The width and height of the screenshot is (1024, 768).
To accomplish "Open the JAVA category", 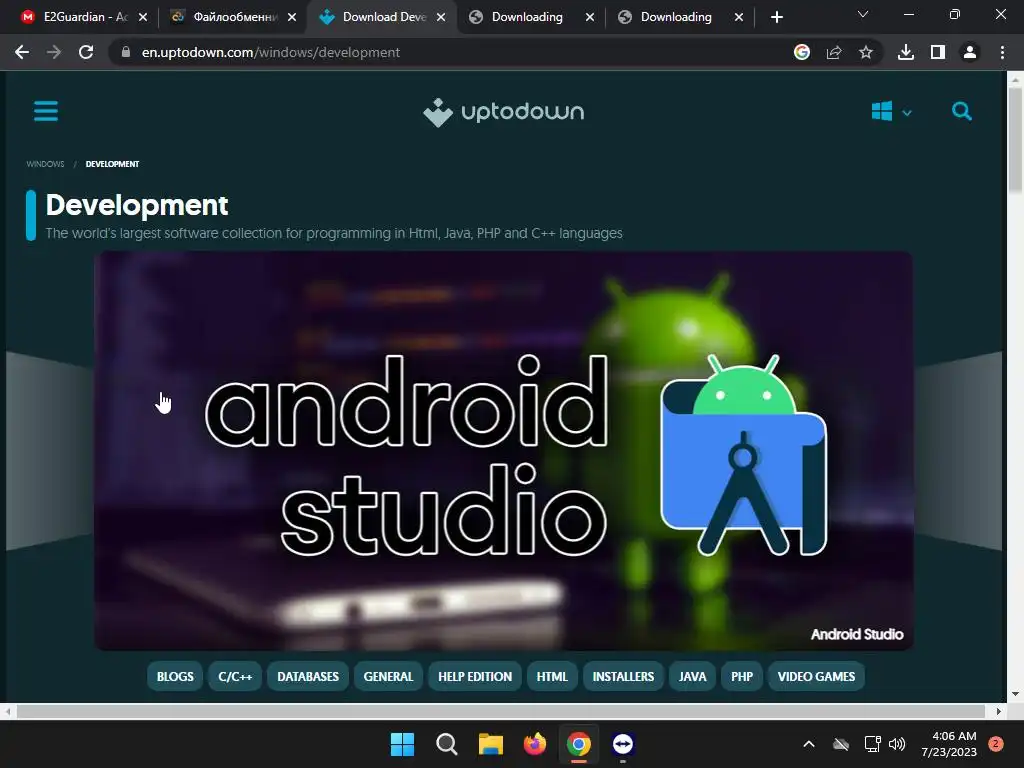I will [692, 677].
